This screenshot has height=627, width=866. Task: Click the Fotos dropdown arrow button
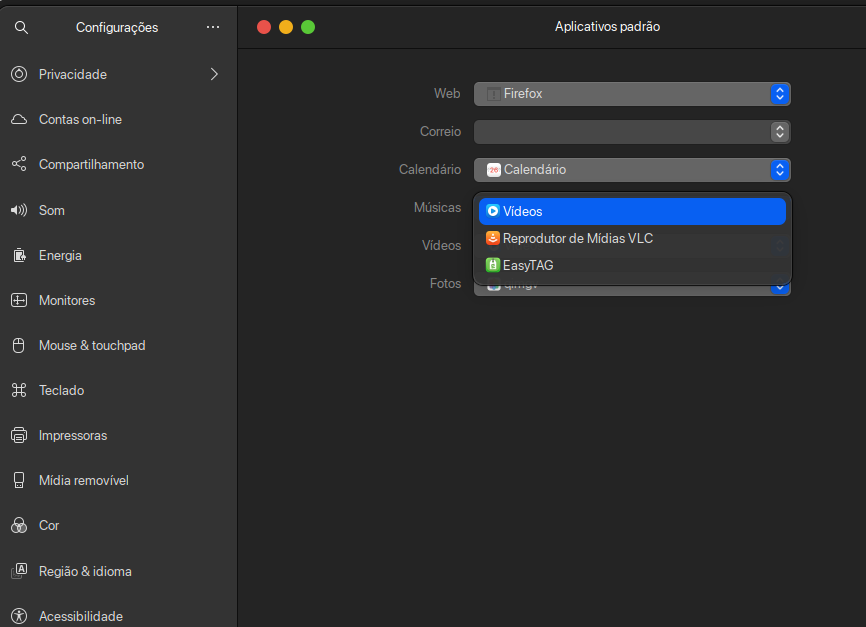[x=779, y=288]
